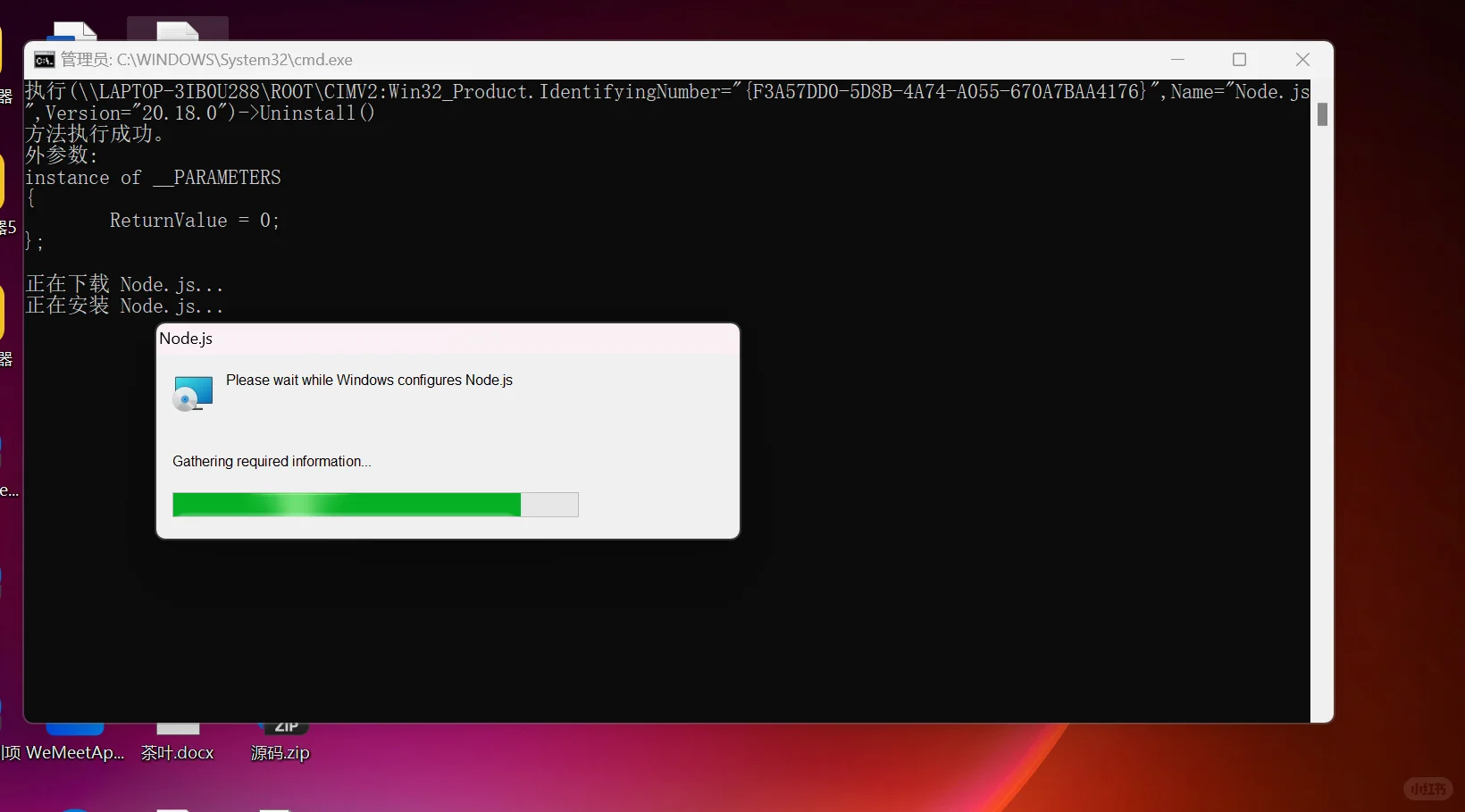Click the 'instance of __PARAMETERS' console line
The height and width of the screenshot is (812, 1465).
153,177
